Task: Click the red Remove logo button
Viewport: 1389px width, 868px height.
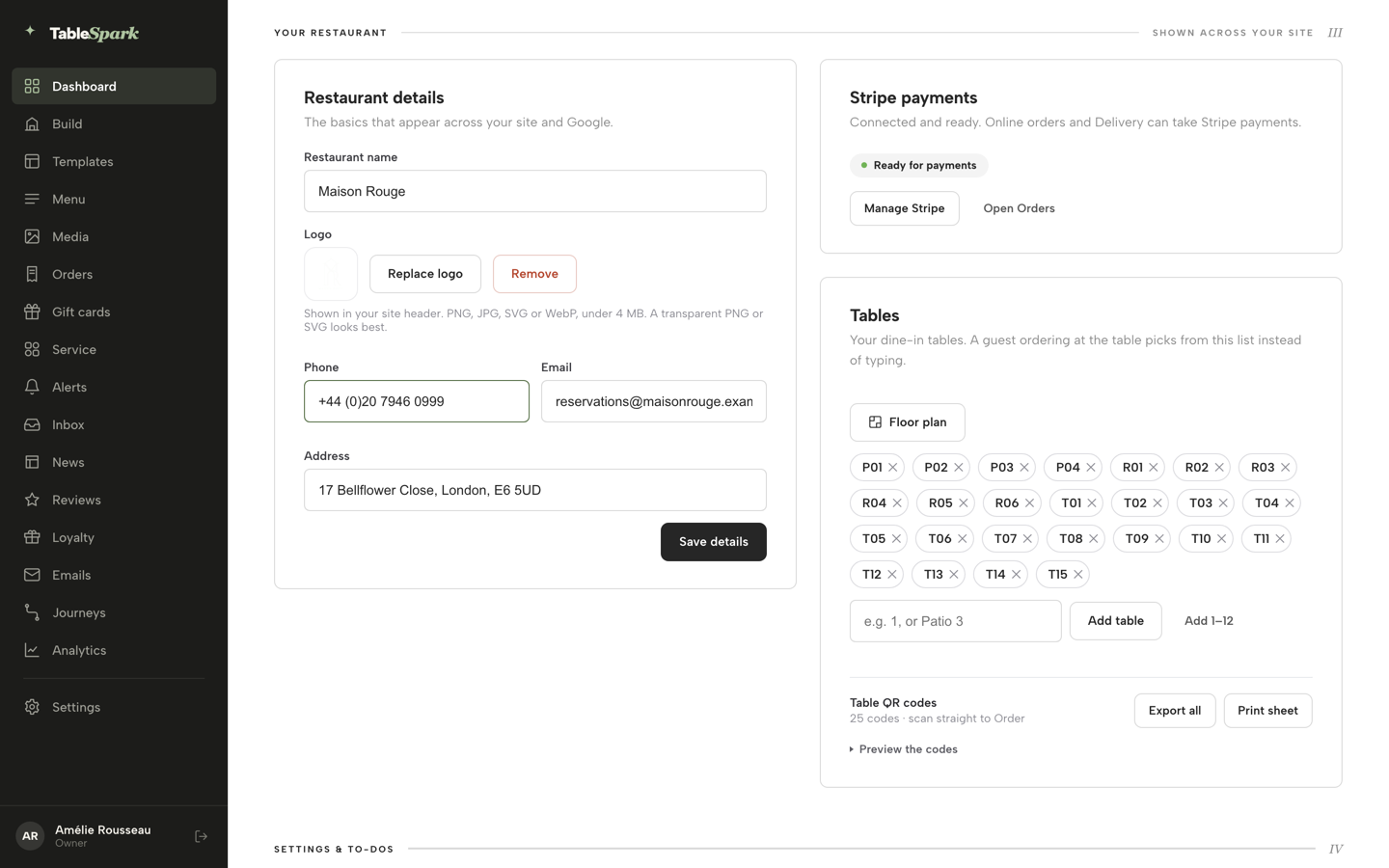Action: tap(534, 274)
